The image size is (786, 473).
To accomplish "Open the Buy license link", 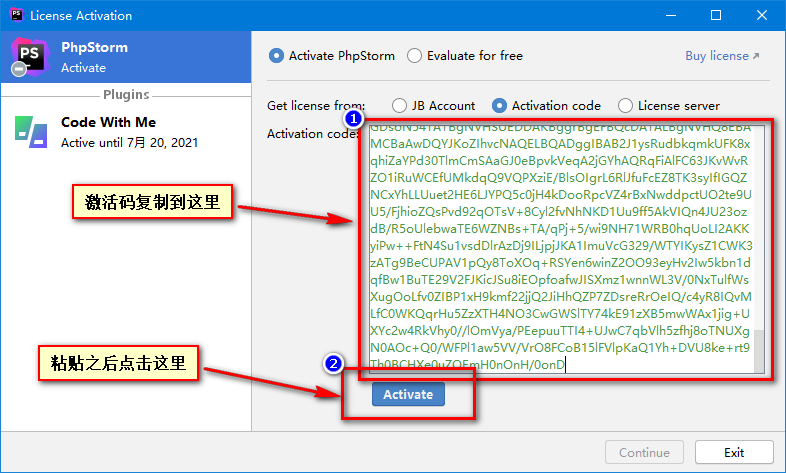I will pyautogui.click(x=722, y=56).
